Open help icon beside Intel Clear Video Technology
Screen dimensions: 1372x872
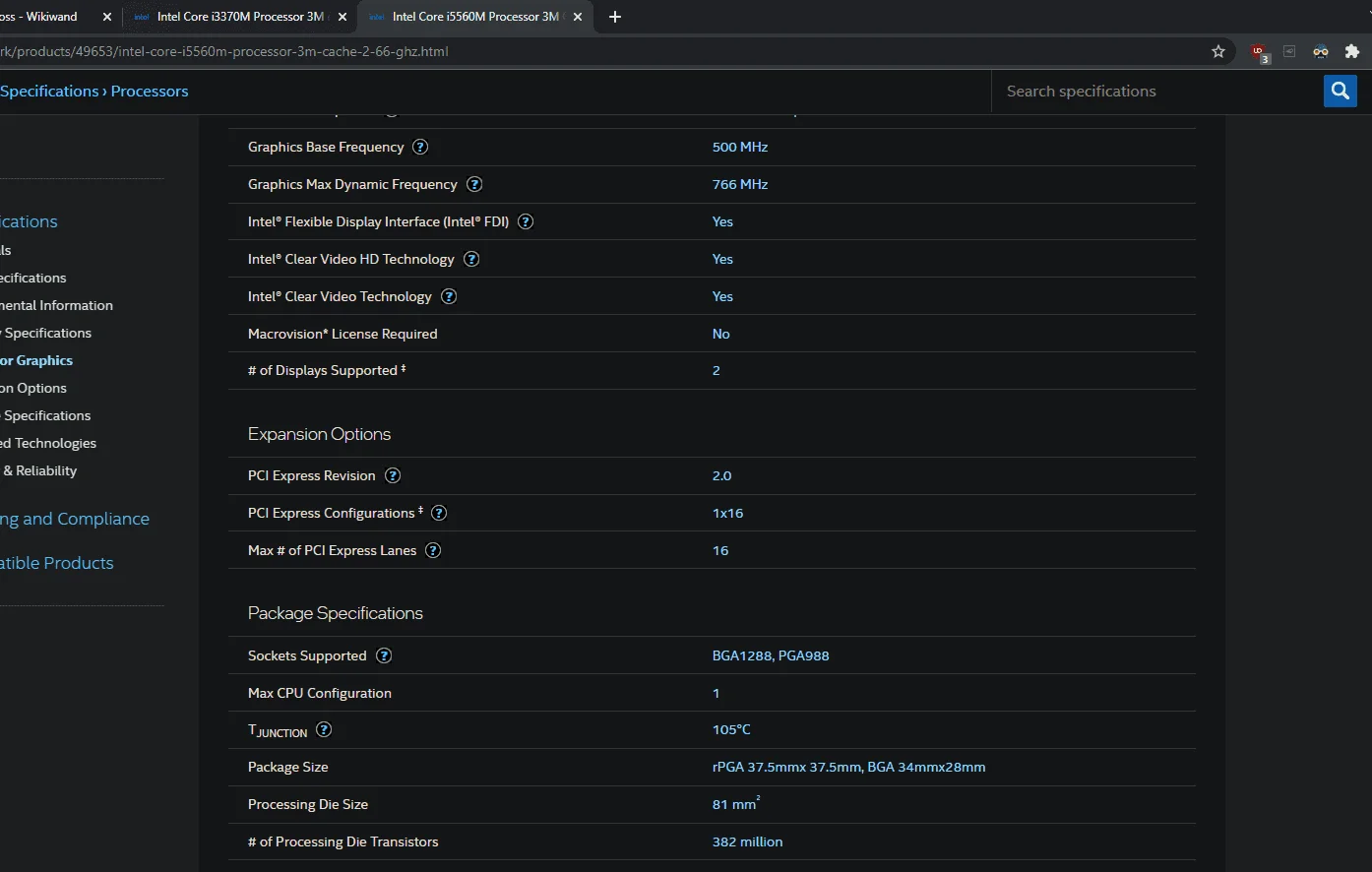tap(449, 296)
